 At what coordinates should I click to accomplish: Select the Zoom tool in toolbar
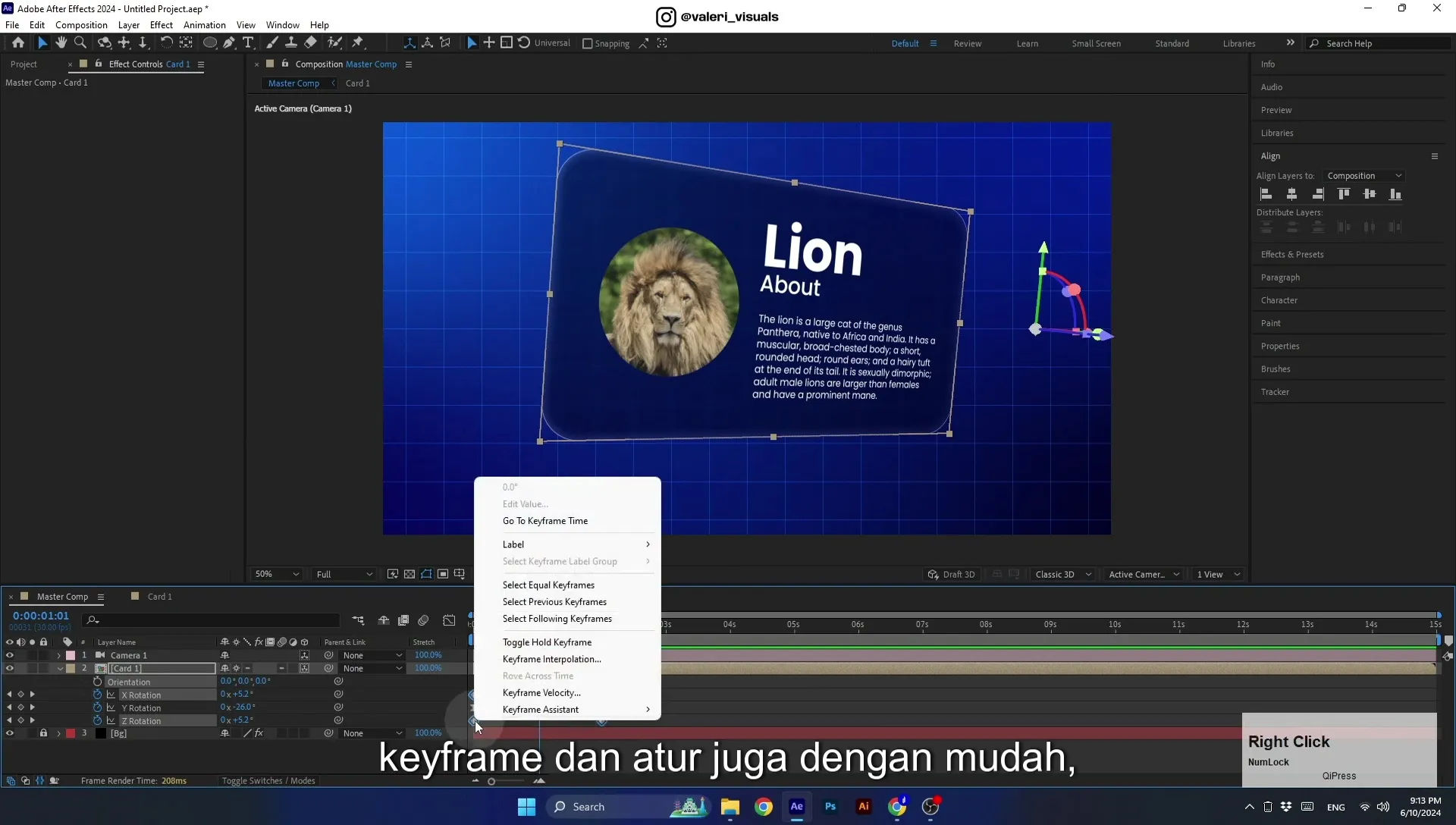click(x=80, y=43)
